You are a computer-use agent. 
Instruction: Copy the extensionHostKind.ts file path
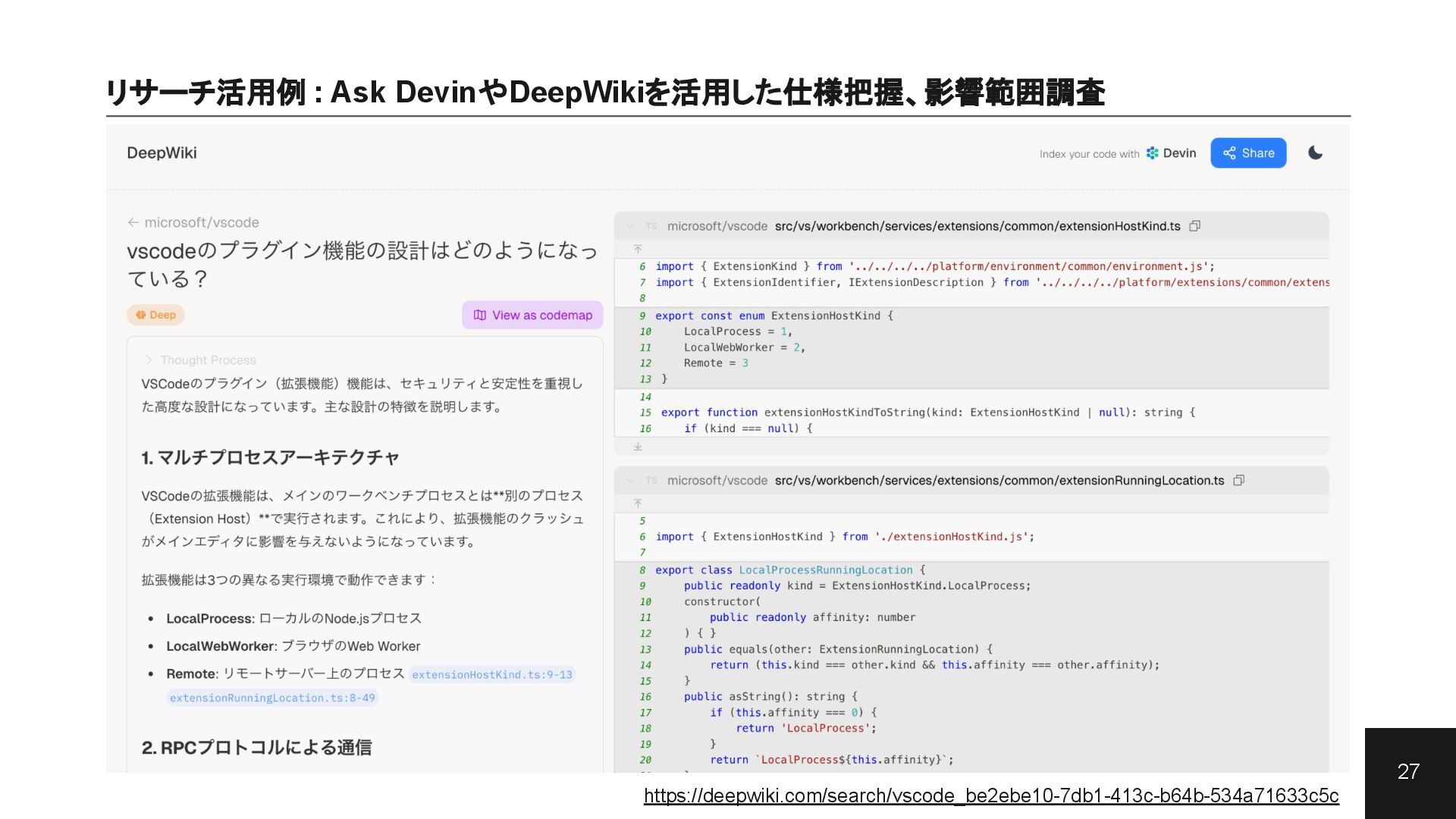(x=1195, y=226)
